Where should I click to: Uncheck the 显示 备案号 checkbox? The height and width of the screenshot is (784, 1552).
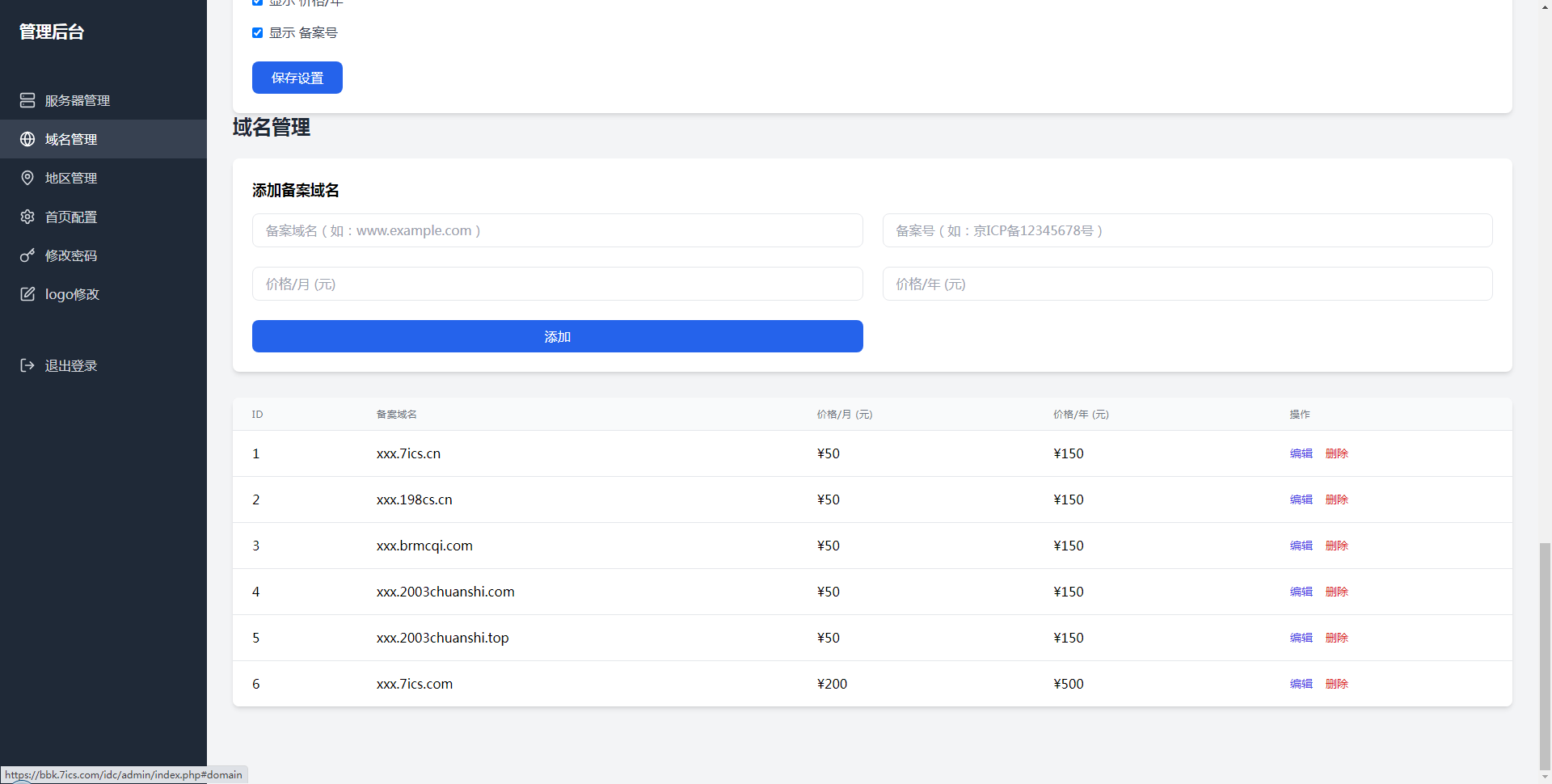(258, 33)
